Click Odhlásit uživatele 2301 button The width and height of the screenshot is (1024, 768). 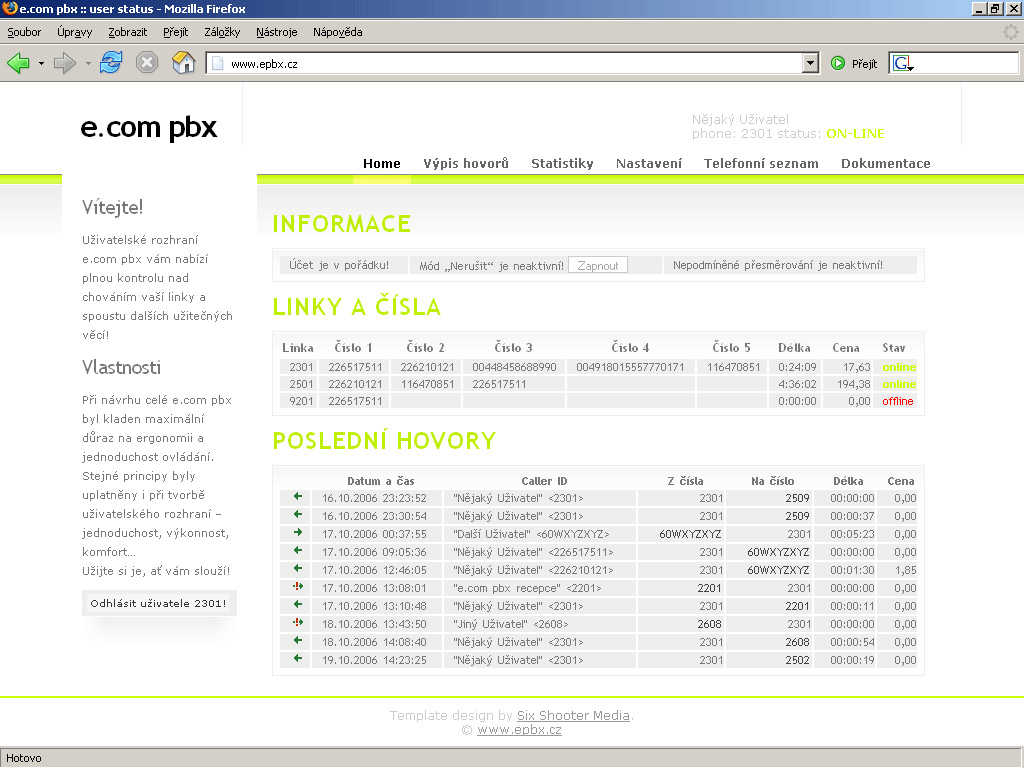[159, 604]
